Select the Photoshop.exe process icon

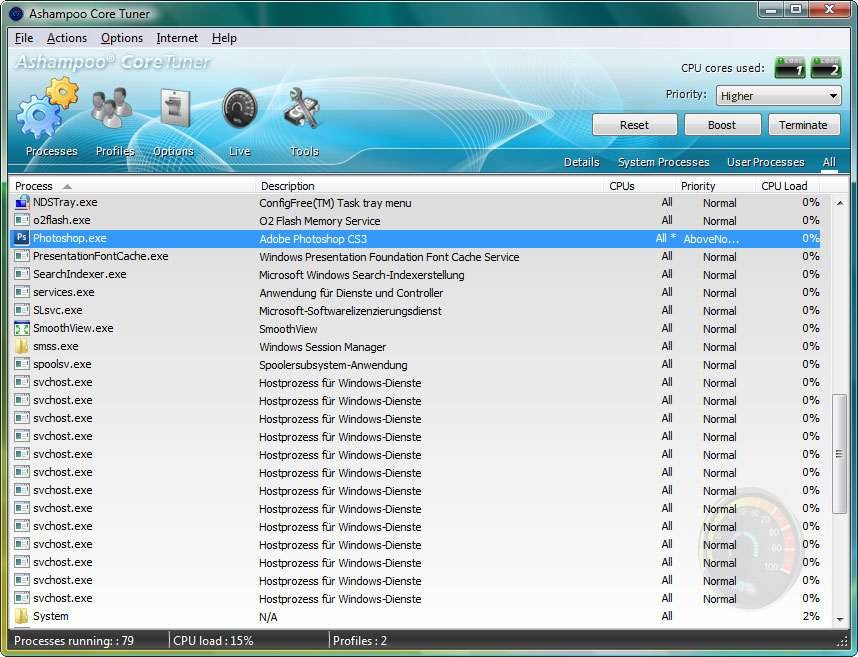tap(22, 239)
